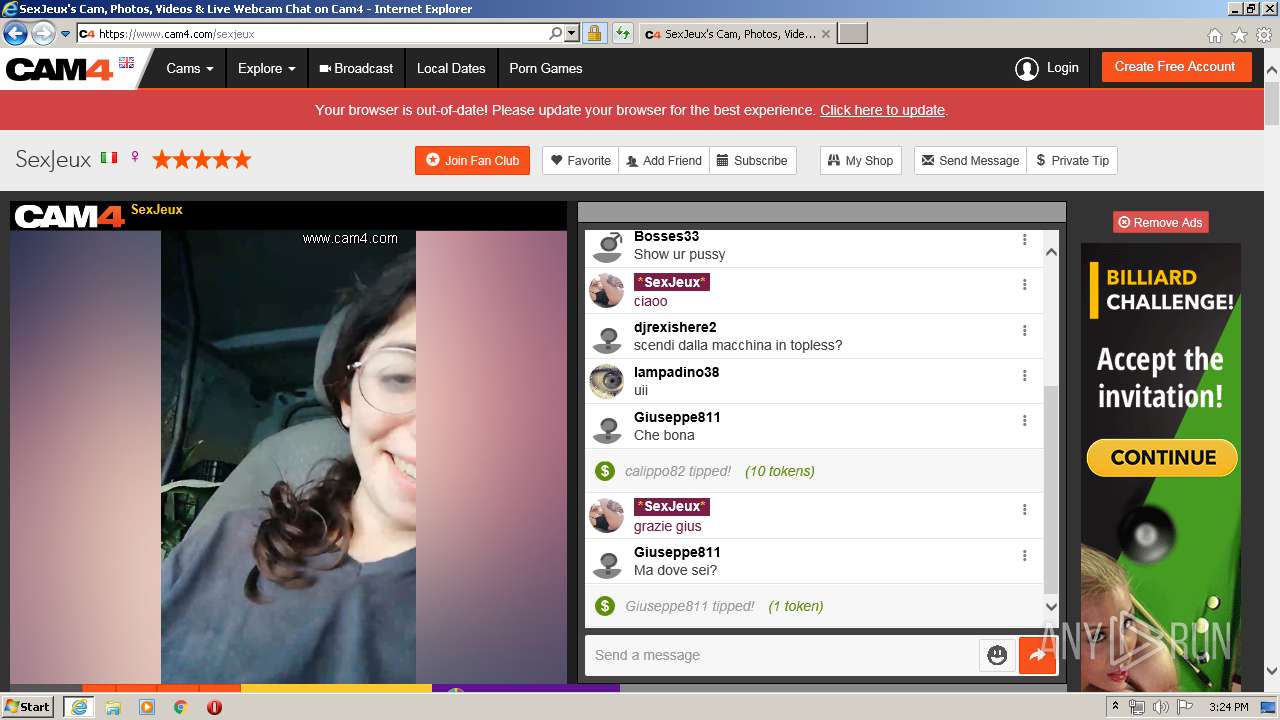Open My Shop
Screen dimensions: 1280x720
click(x=860, y=160)
